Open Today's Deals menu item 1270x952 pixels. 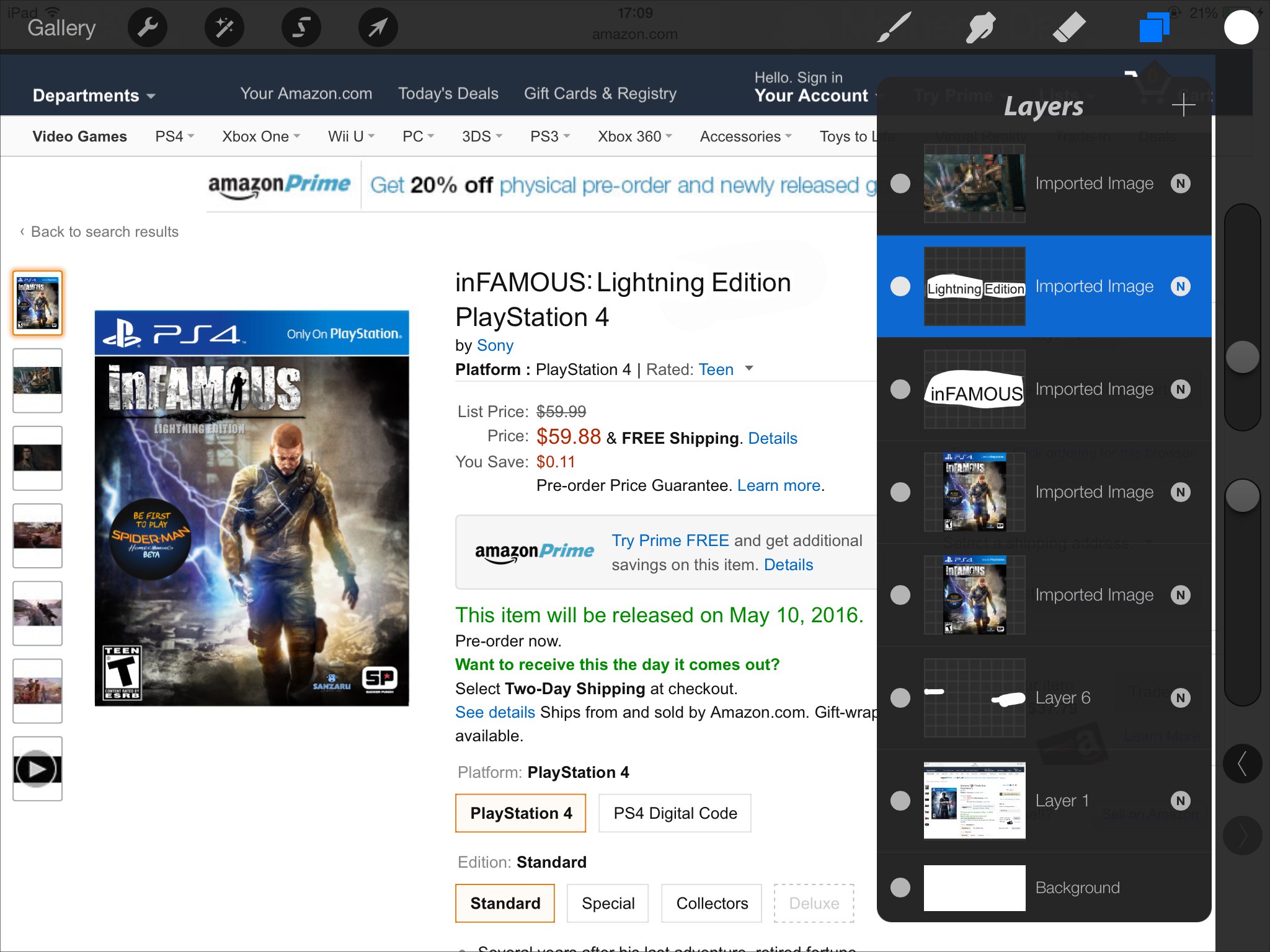448,94
